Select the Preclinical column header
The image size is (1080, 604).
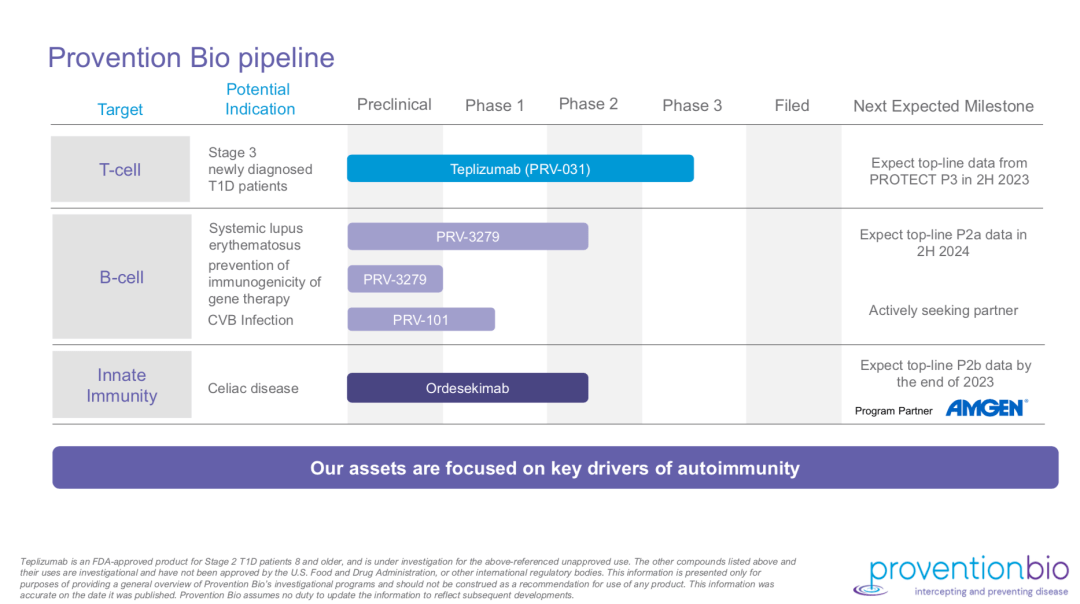[394, 105]
